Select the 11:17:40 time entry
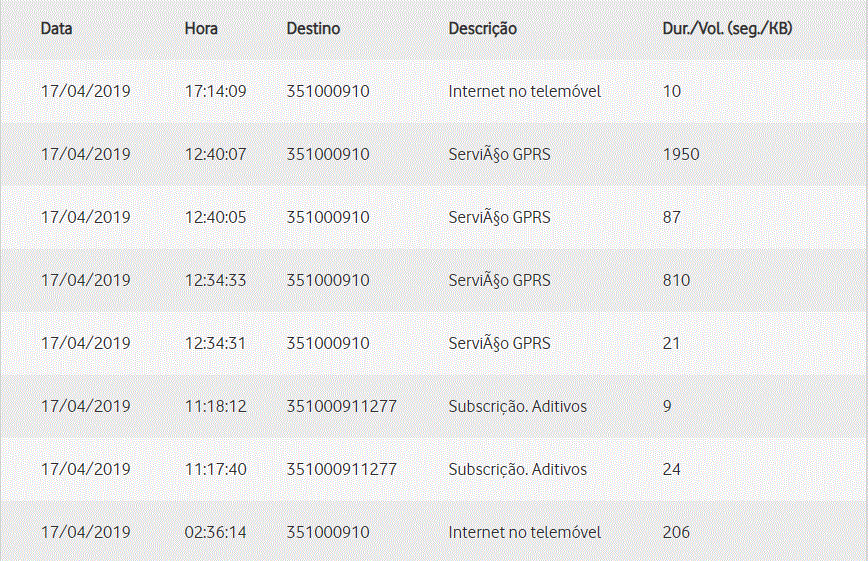 pyautogui.click(x=215, y=469)
